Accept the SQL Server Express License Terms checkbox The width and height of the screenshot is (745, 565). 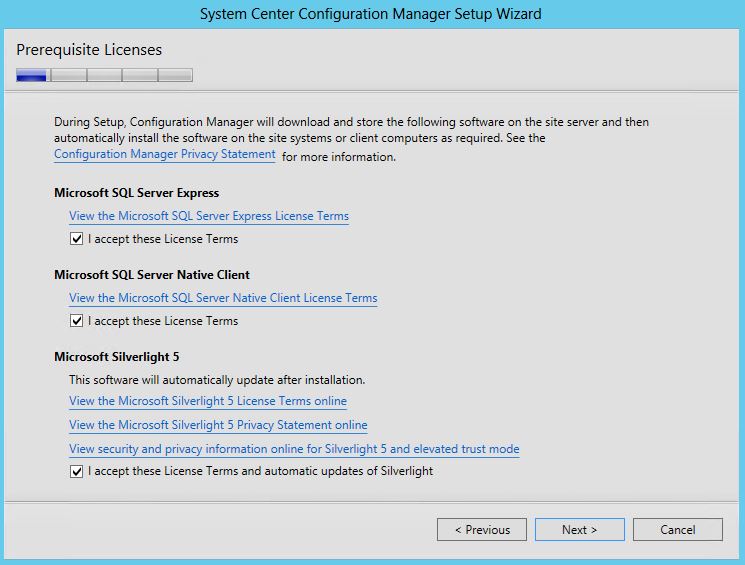click(76, 239)
